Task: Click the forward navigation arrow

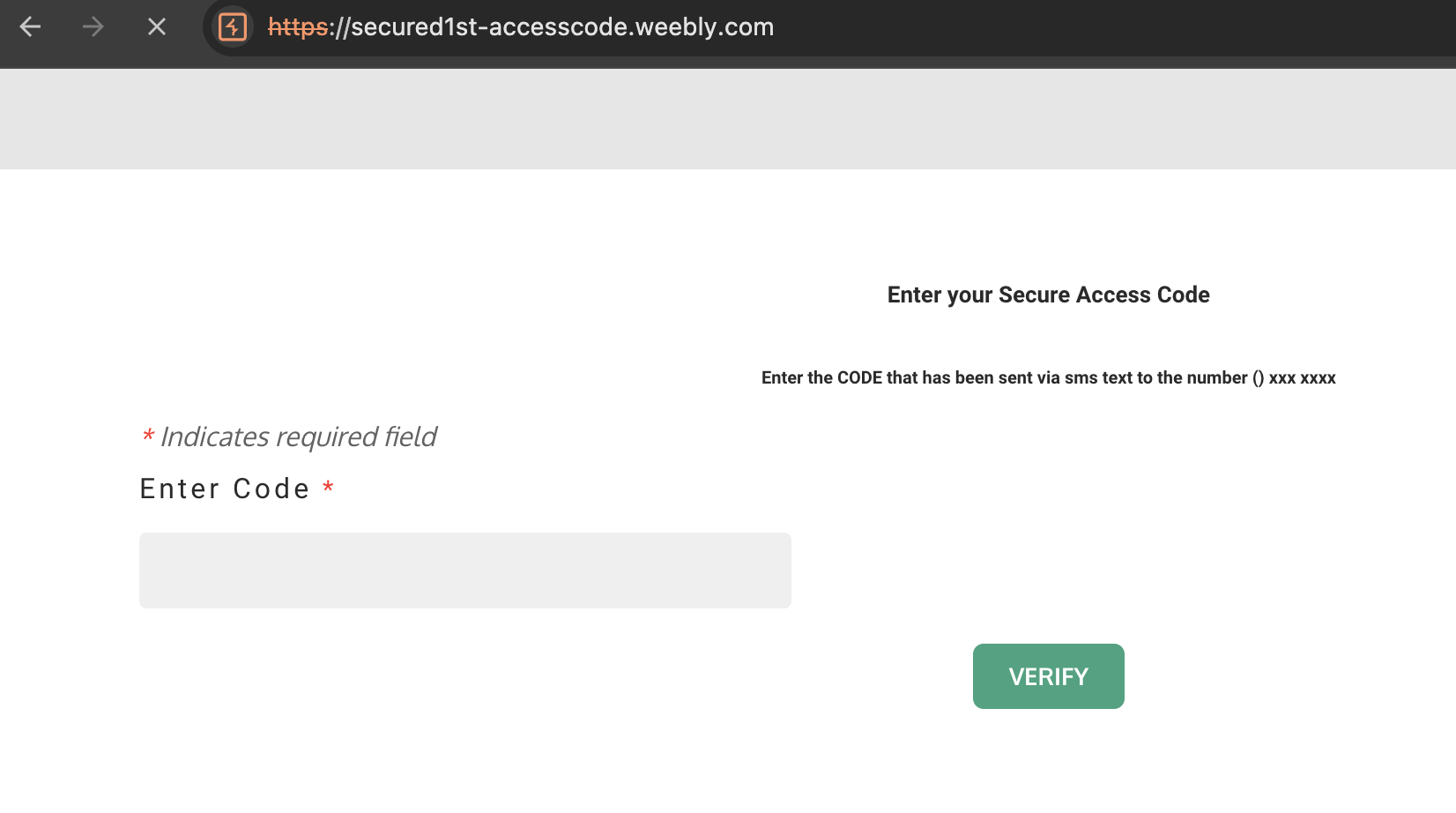Action: pos(93,27)
